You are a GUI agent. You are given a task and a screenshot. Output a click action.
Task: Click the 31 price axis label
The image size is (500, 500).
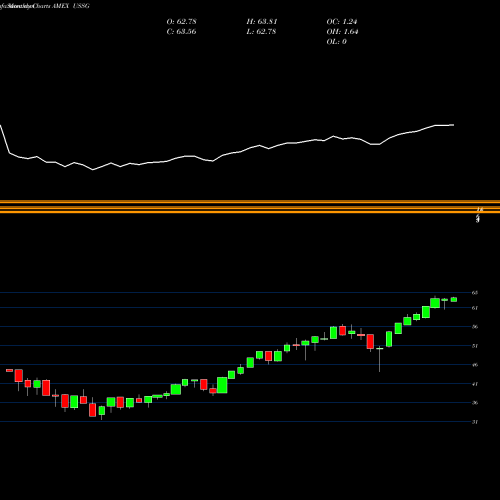[475, 422]
